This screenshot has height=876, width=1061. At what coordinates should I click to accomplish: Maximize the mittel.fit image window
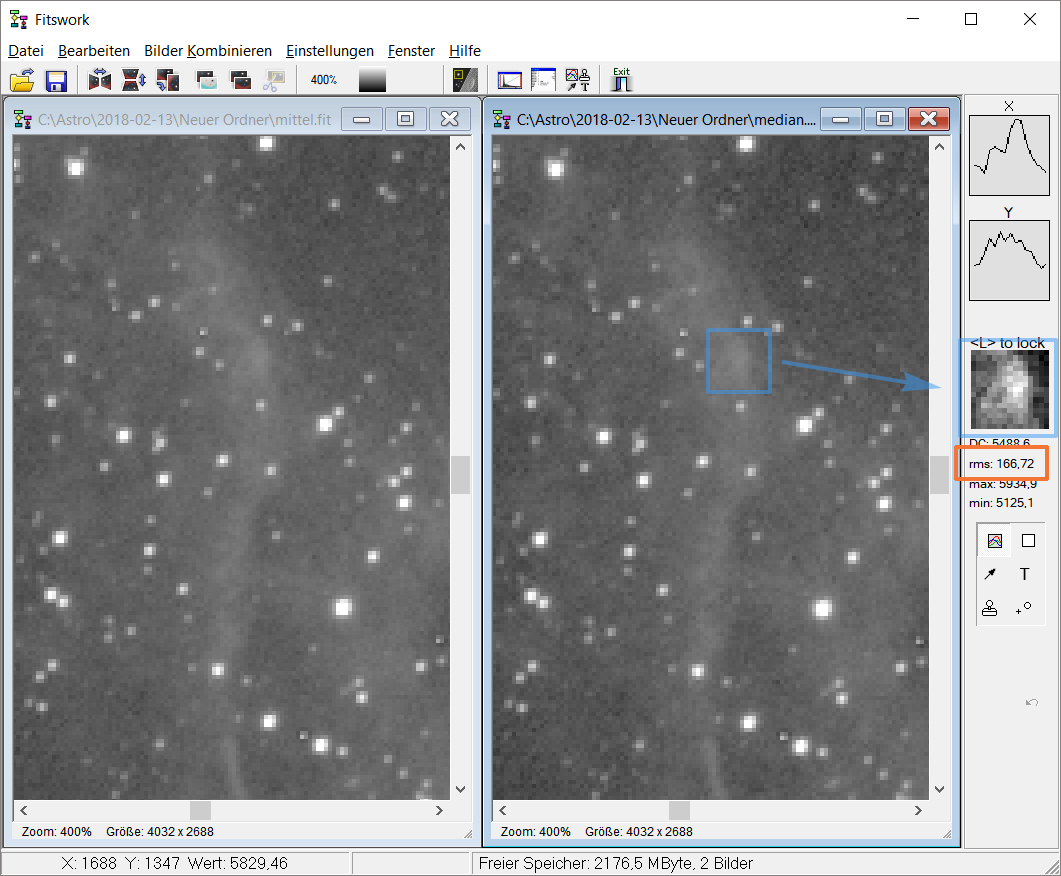(405, 120)
